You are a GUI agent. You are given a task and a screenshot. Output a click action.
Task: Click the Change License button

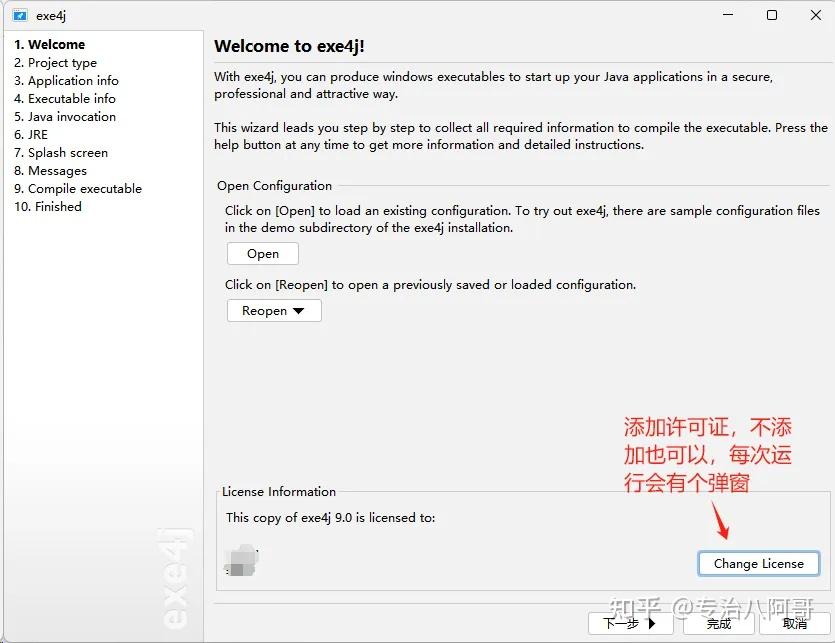point(758,563)
